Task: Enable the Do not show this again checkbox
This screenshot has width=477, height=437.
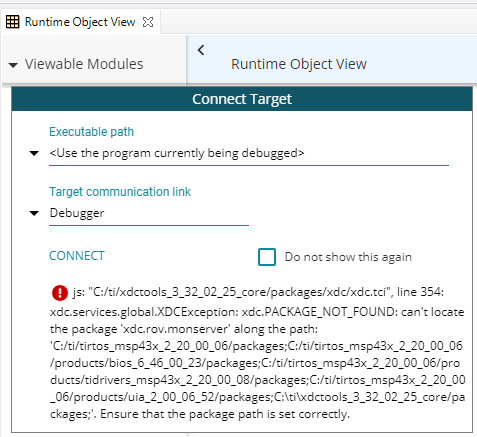Action: pos(267,257)
